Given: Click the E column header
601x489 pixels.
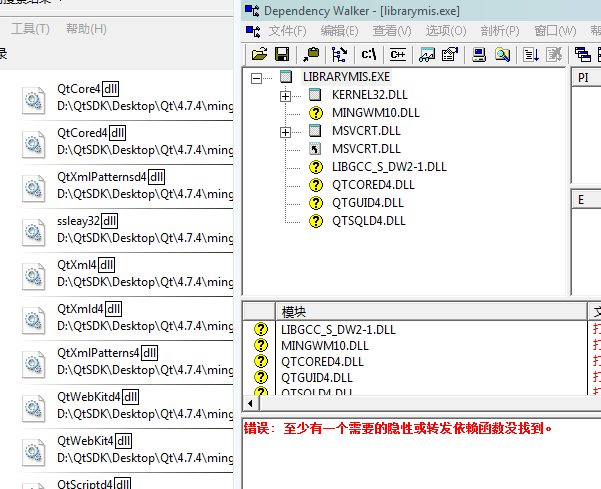Looking at the screenshot, I should coord(586,200).
